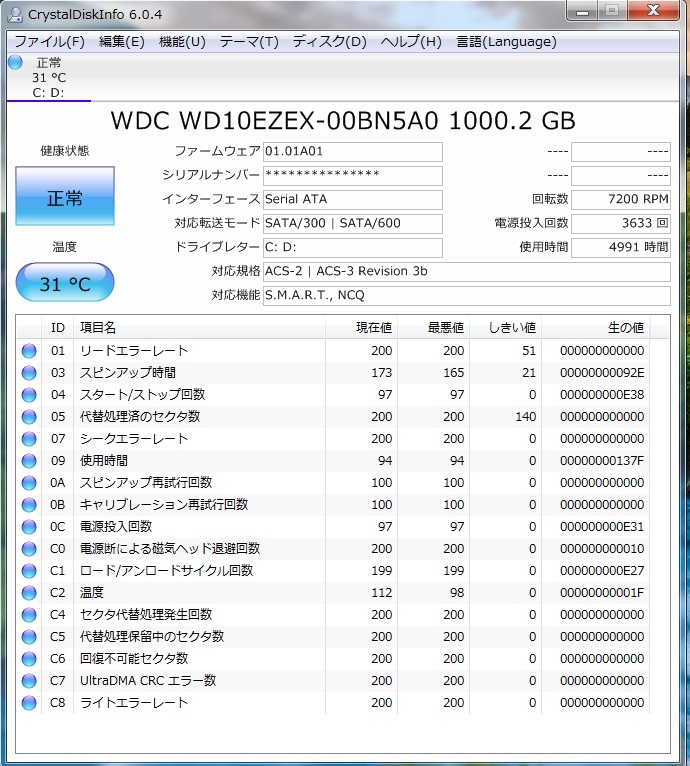The width and height of the screenshot is (690, 766).
Task: Click the firmware field 01.01A01
Action: click(353, 151)
